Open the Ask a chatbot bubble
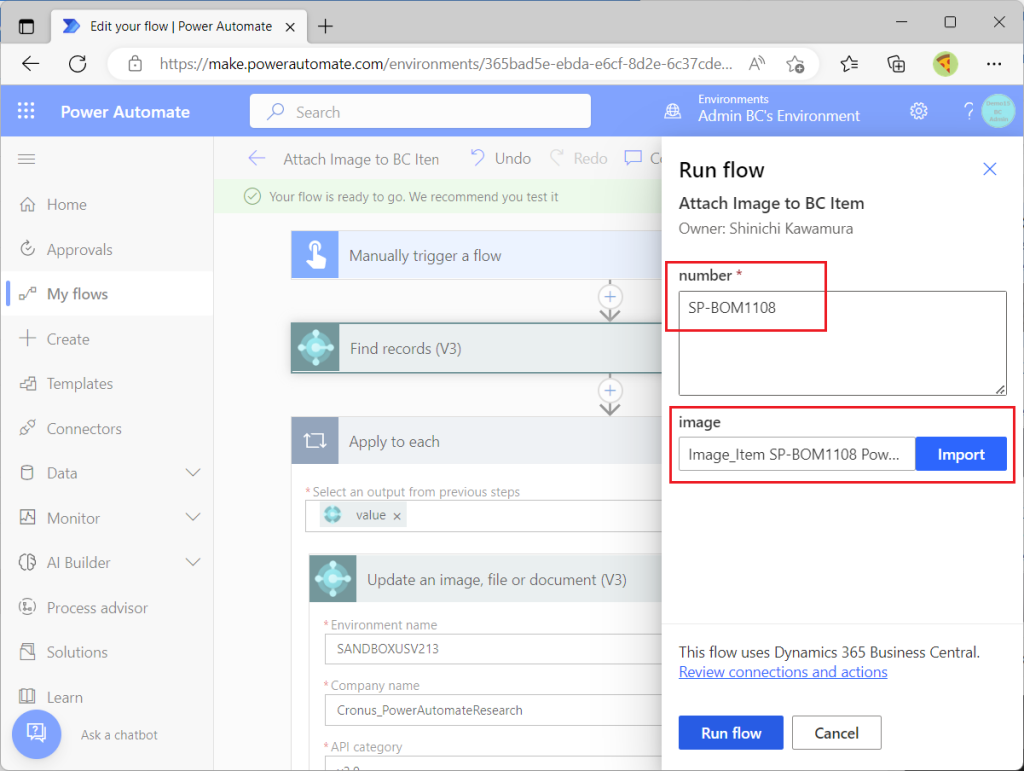Image resolution: width=1024 pixels, height=771 pixels. pyautogui.click(x=37, y=734)
